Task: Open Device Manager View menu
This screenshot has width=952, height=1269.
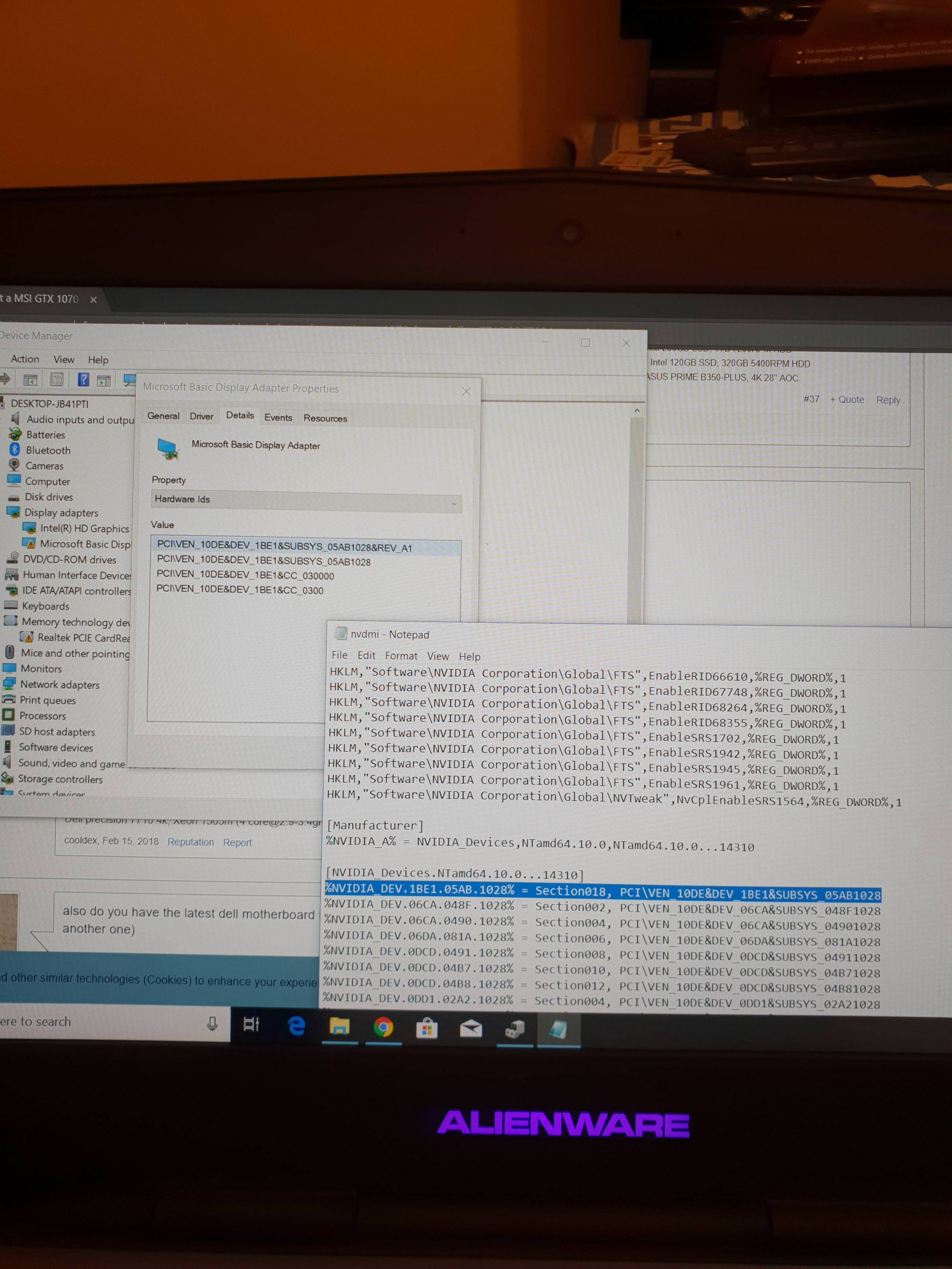Action: point(64,360)
